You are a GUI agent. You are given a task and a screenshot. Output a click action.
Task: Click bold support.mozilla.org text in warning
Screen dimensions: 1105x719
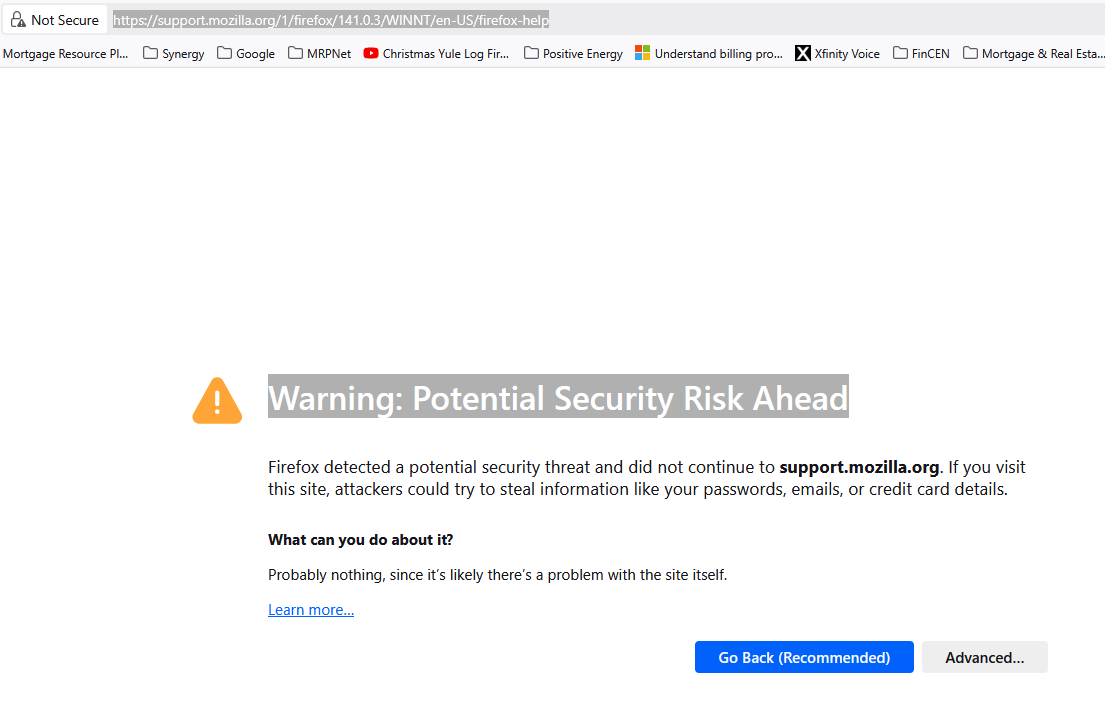[x=859, y=467]
